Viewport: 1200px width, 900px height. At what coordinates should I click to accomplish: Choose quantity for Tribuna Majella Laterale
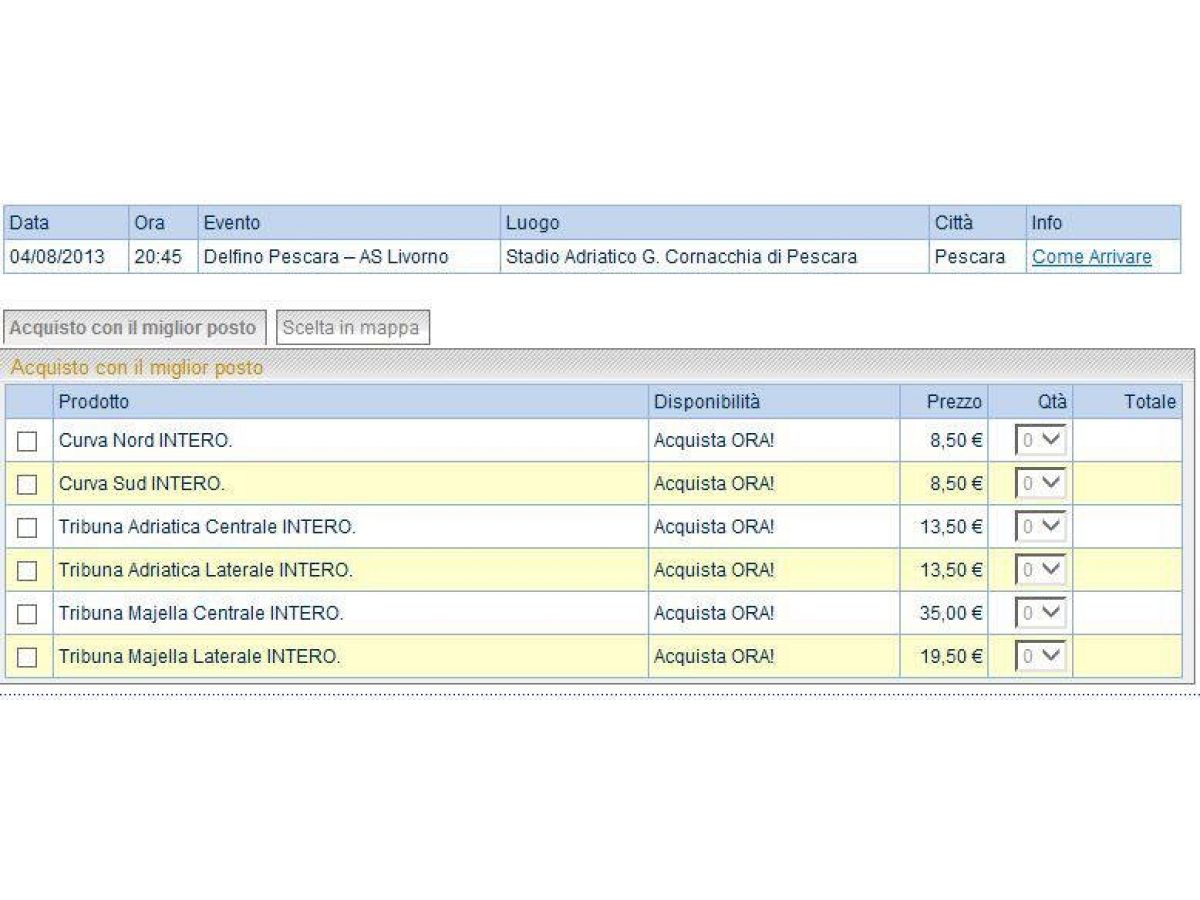click(x=1041, y=657)
